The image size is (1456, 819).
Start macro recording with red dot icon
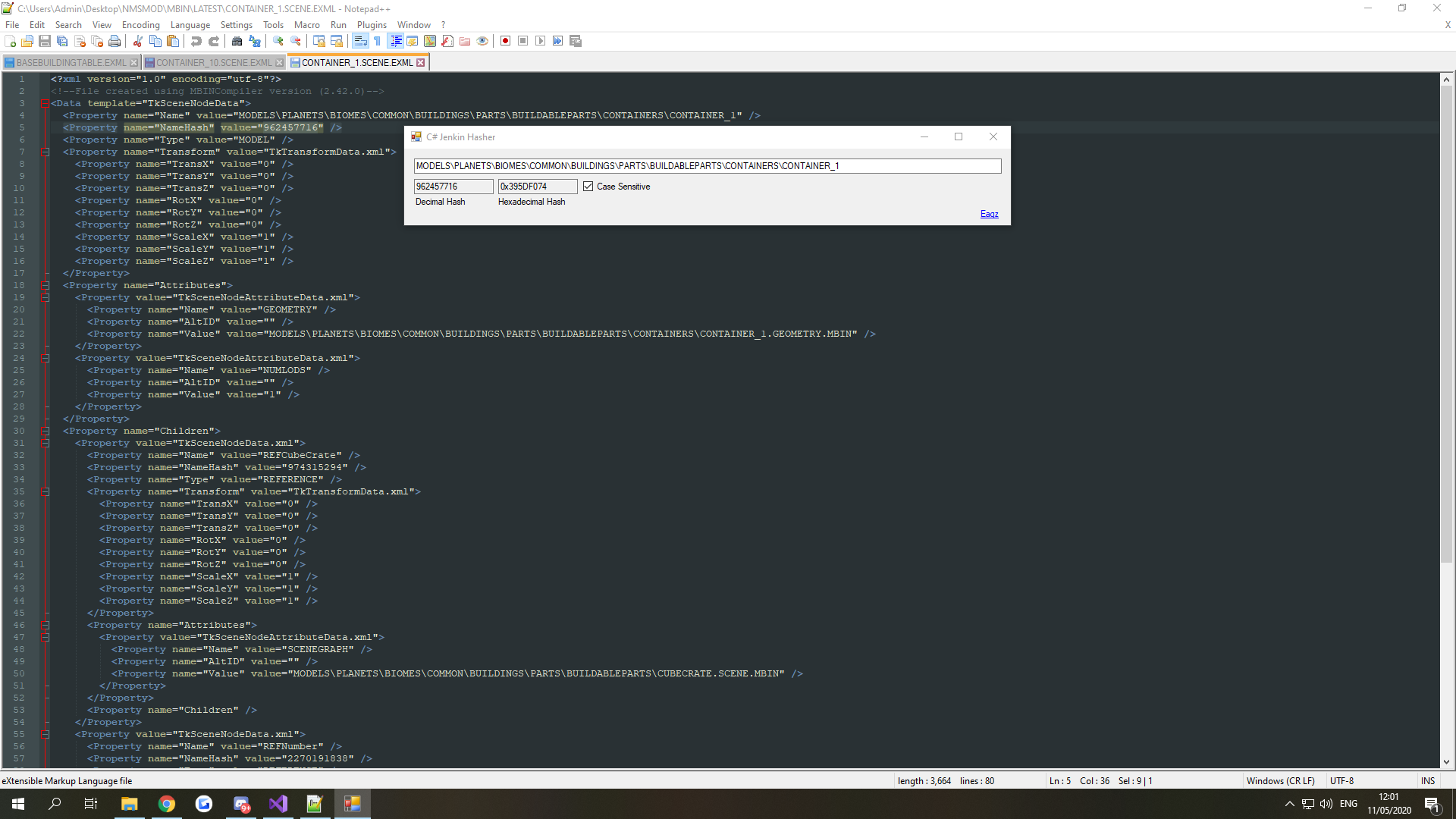(x=506, y=41)
